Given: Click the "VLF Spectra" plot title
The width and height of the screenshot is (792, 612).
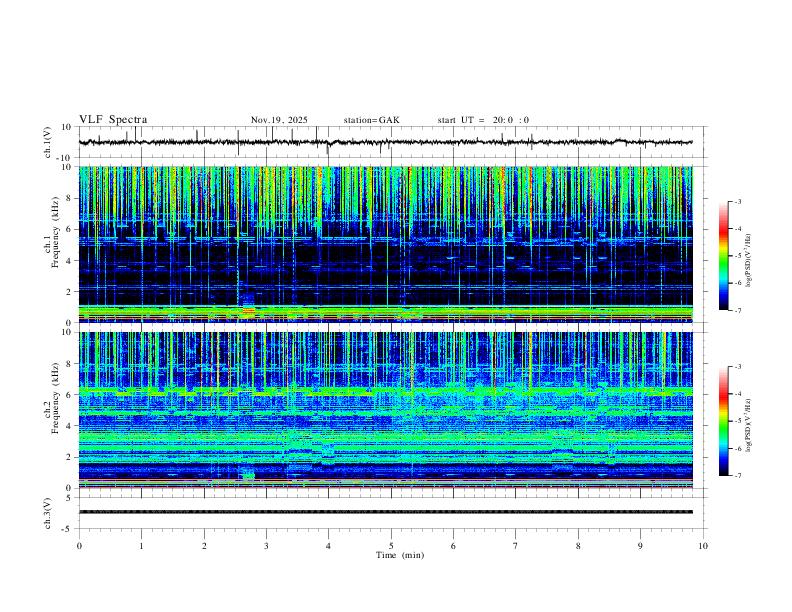Looking at the screenshot, I should (113, 120).
